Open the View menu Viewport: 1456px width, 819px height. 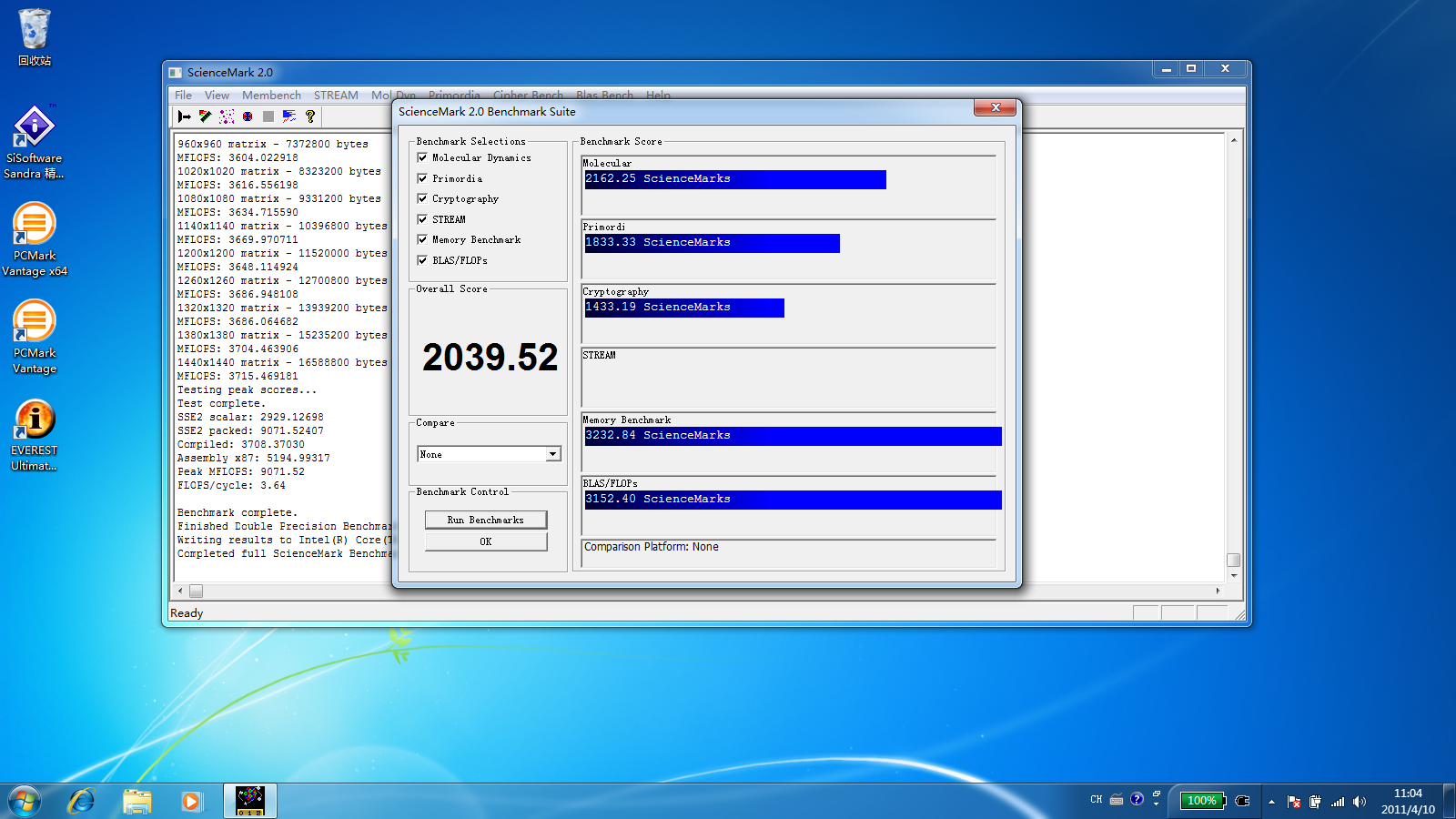tap(217, 96)
